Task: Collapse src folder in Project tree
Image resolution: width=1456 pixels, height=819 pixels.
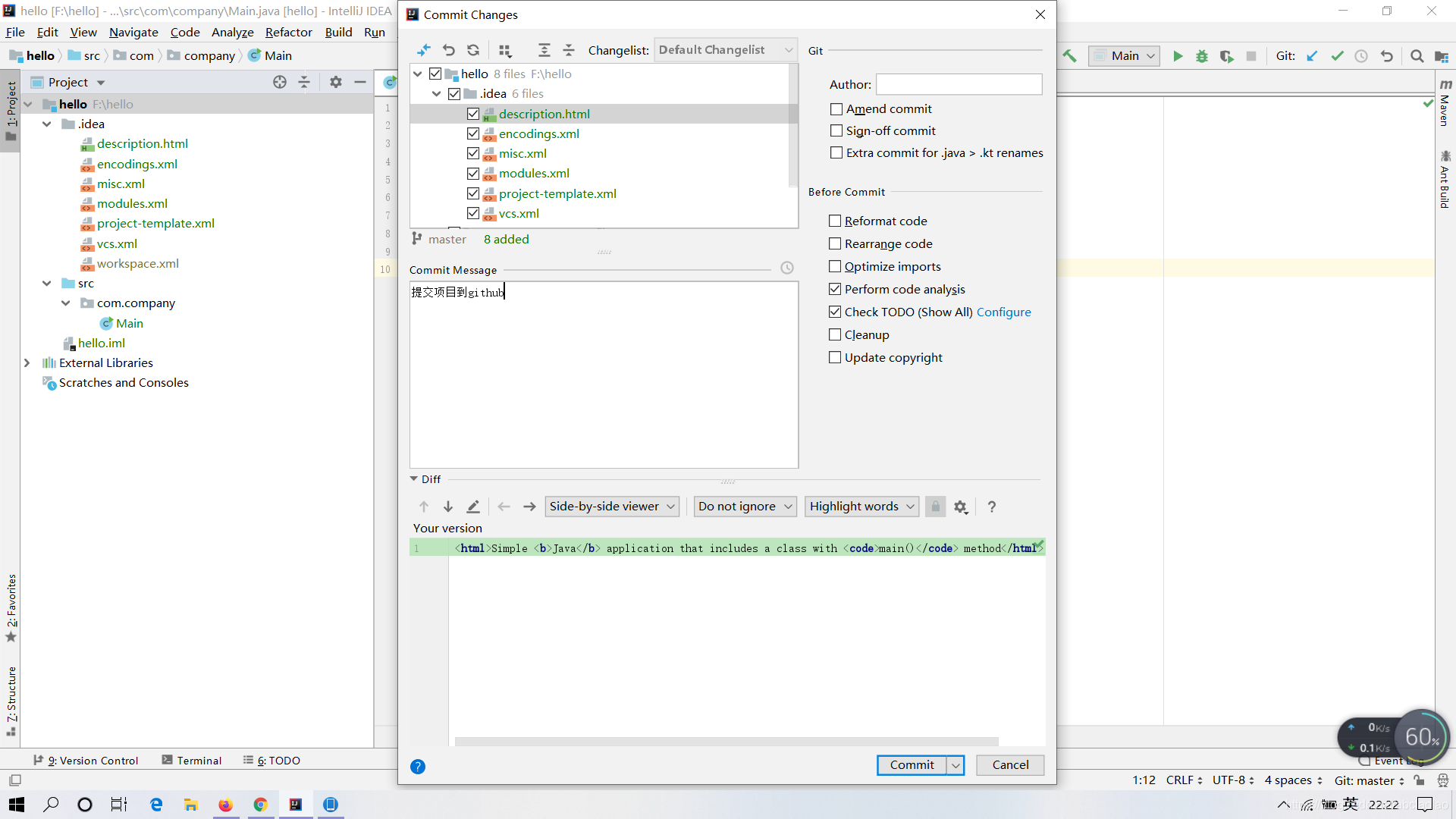Action: coord(47,284)
